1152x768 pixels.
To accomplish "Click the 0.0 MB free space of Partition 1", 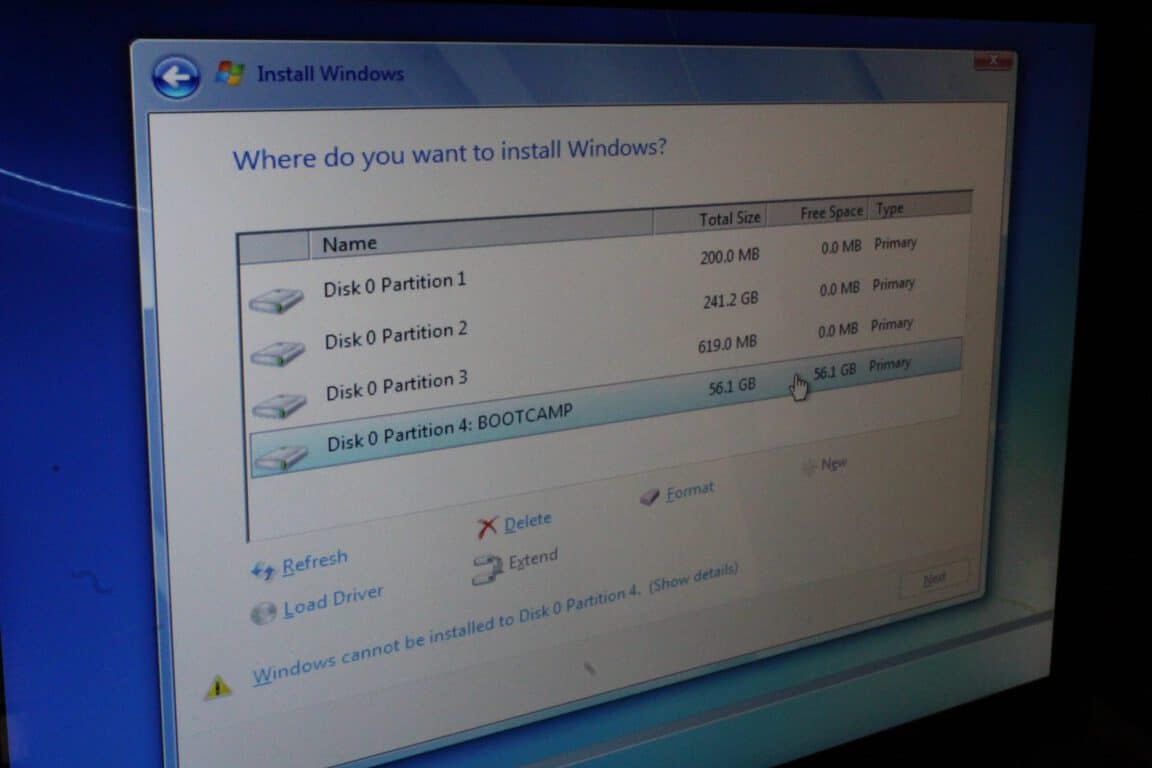I will click(x=841, y=247).
